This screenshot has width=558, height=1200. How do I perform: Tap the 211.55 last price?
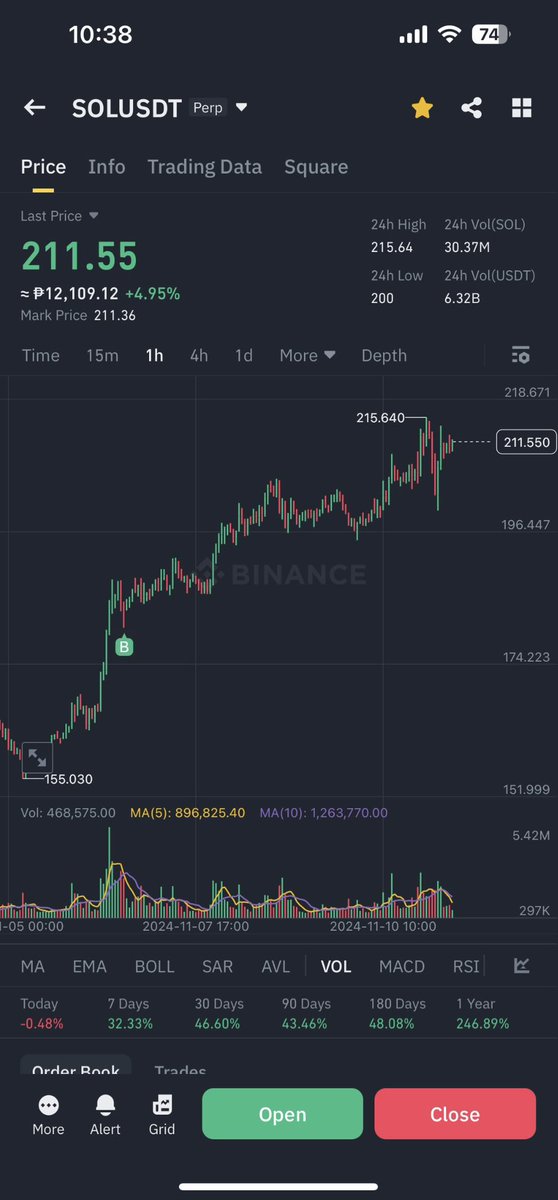[x=79, y=257]
